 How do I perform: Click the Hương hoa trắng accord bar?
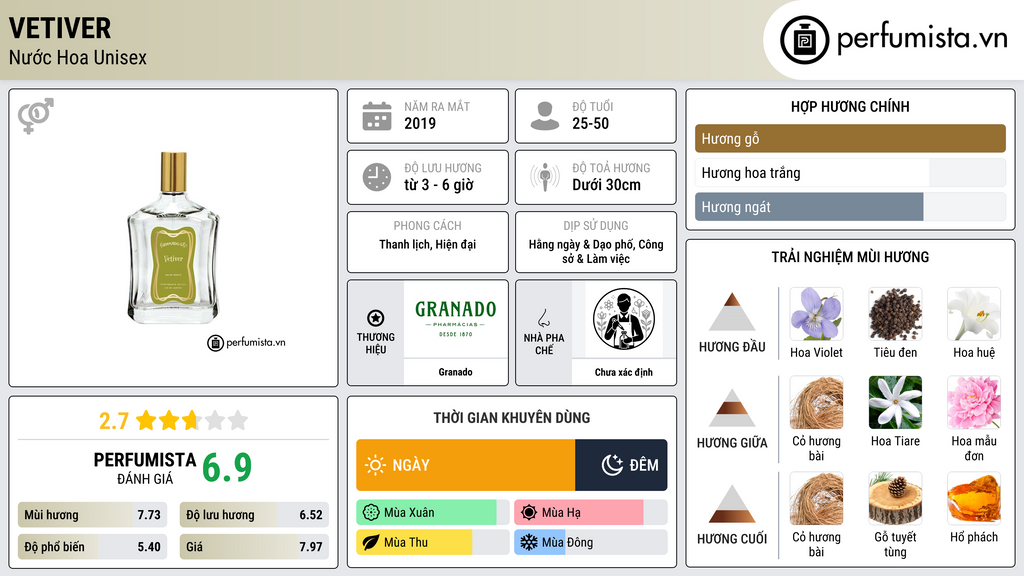850,172
